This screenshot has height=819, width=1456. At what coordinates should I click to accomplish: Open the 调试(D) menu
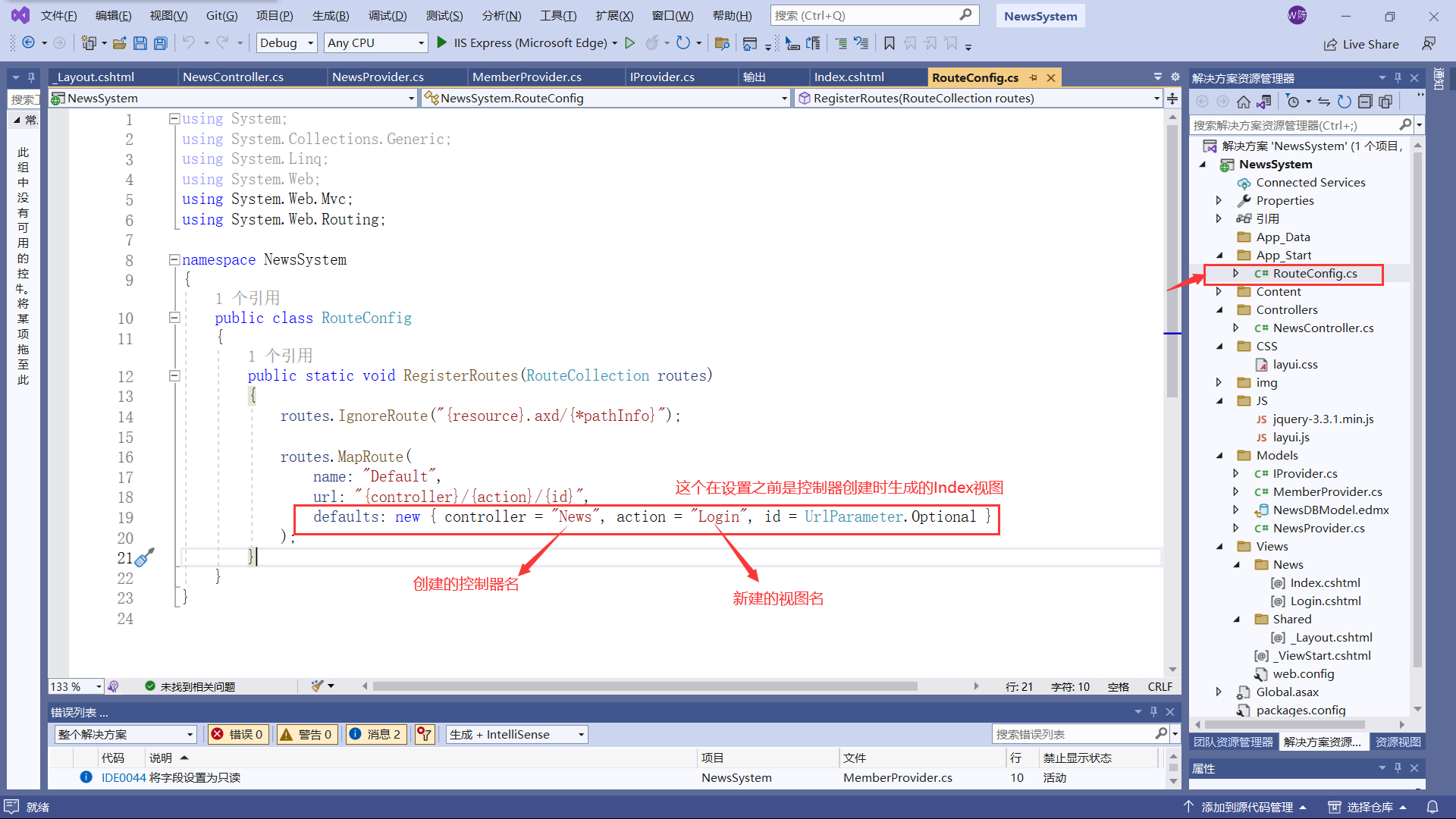[x=388, y=15]
